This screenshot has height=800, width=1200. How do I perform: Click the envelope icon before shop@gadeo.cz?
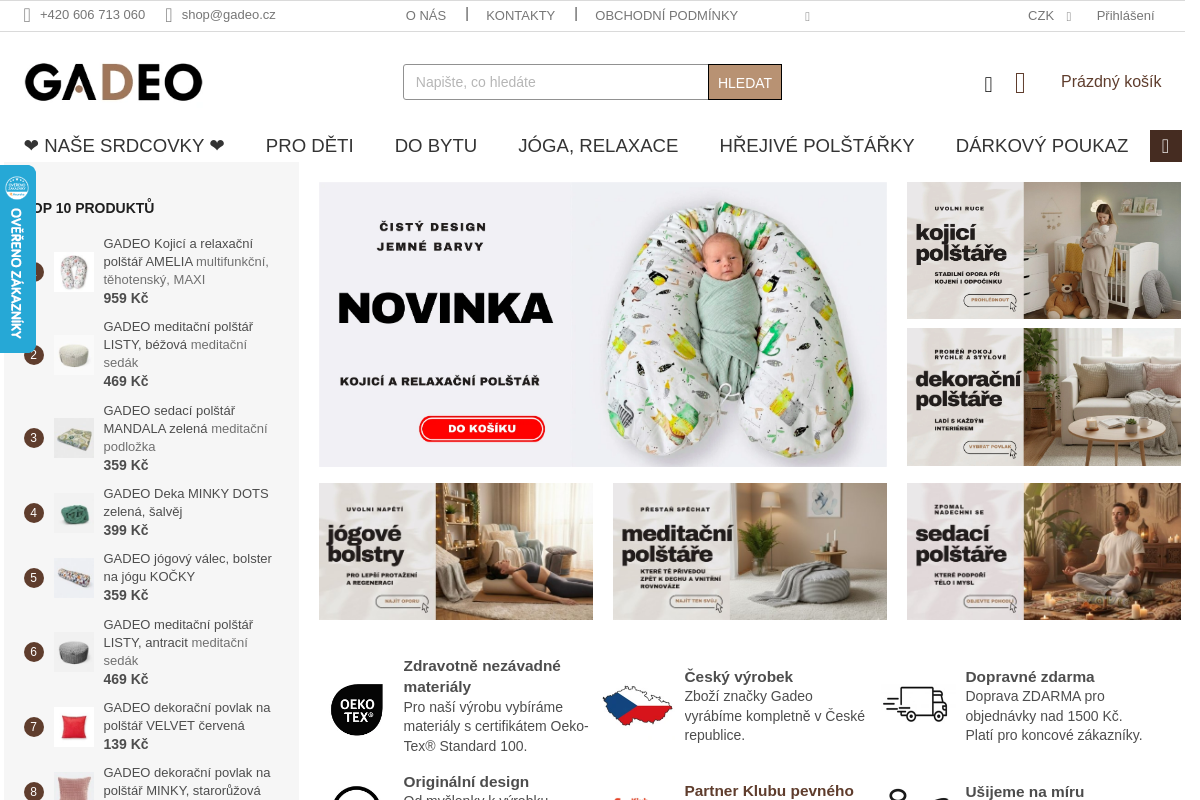click(x=169, y=15)
